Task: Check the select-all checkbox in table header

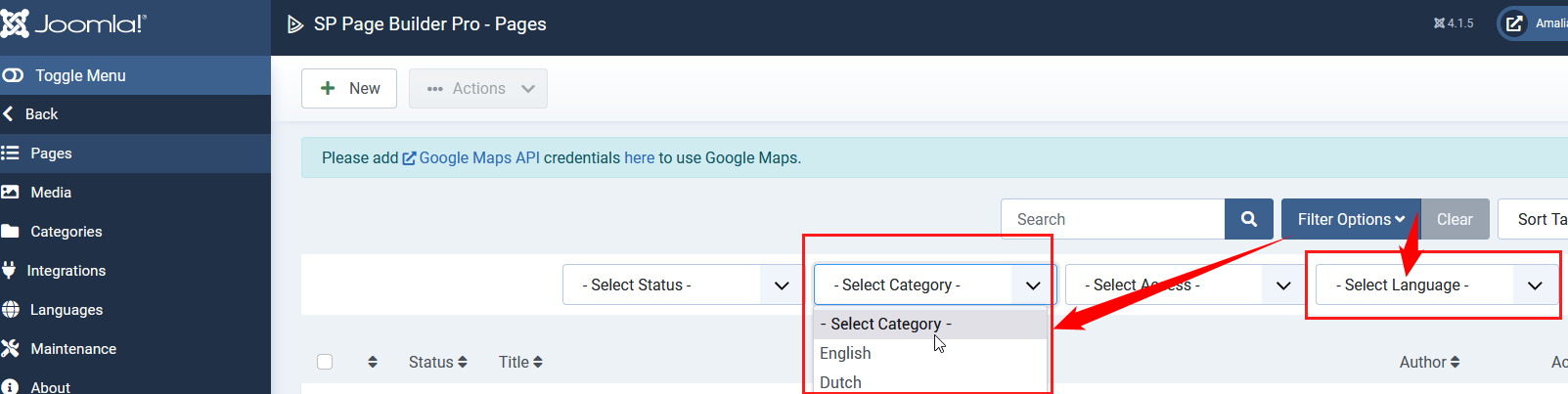Action: (x=325, y=362)
